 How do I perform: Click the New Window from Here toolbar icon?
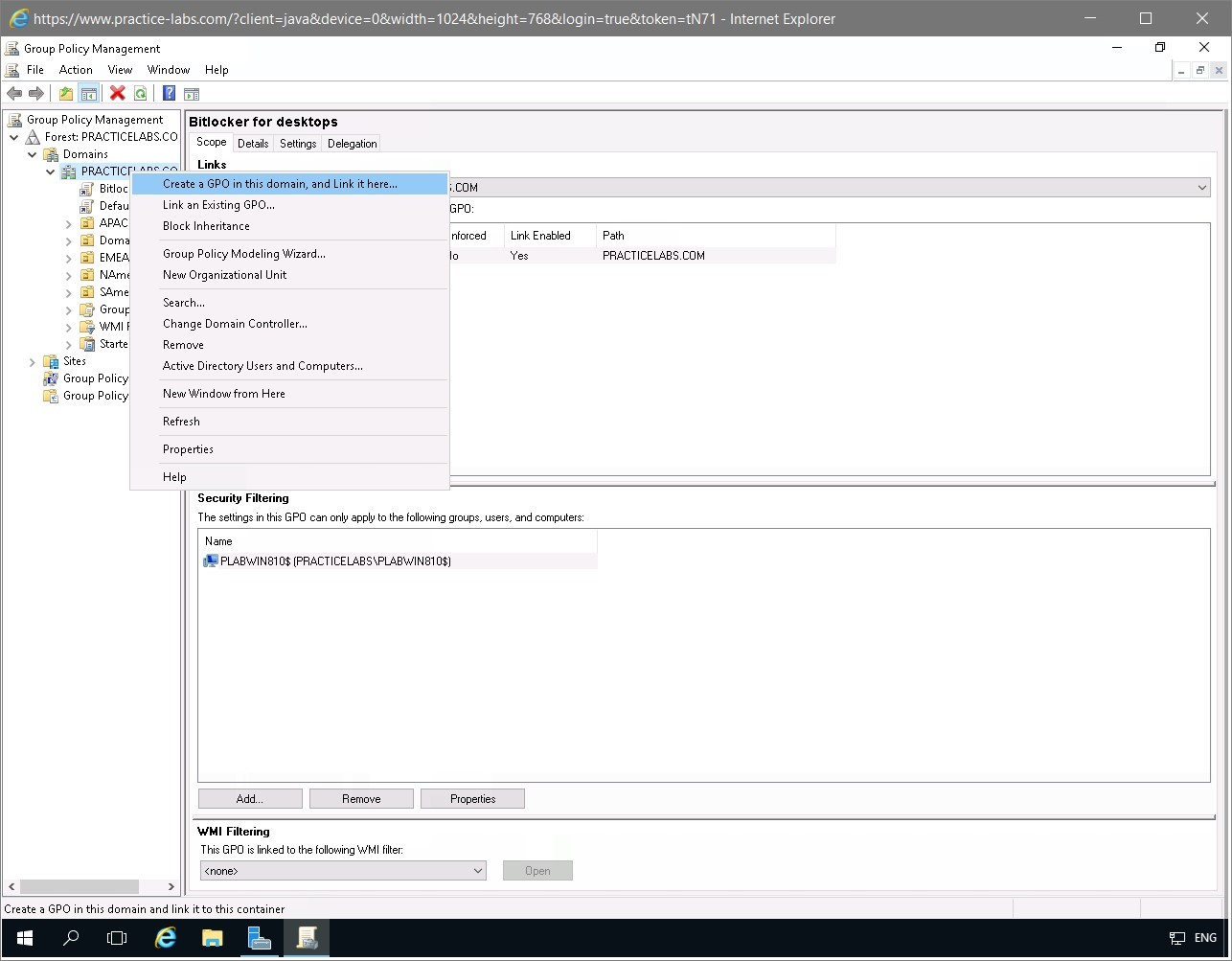click(x=192, y=93)
